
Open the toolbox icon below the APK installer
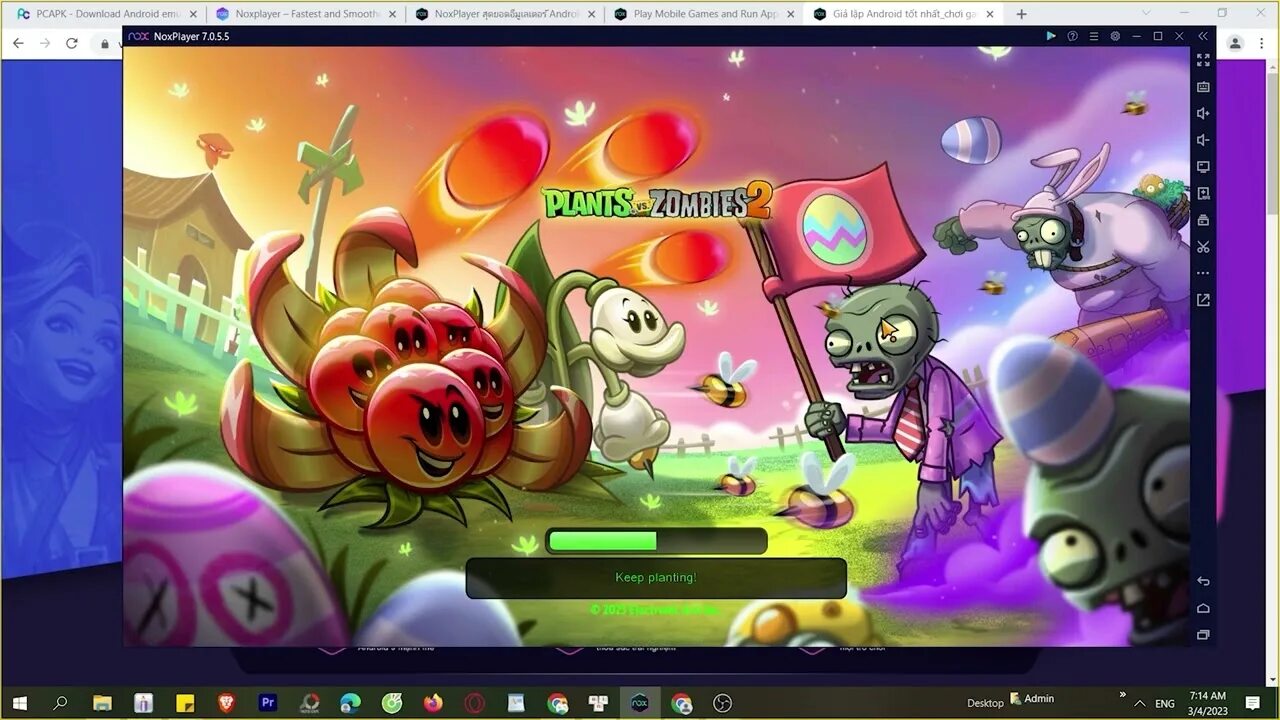coord(1203,220)
